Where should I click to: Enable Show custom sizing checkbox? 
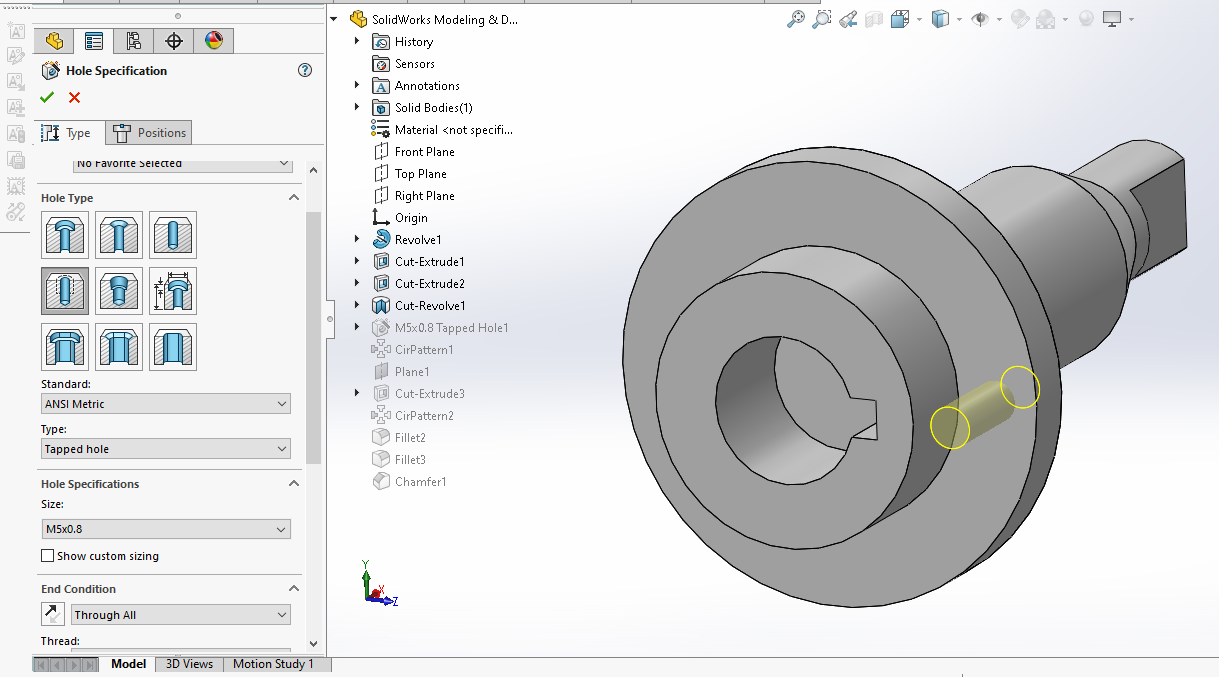(x=48, y=556)
